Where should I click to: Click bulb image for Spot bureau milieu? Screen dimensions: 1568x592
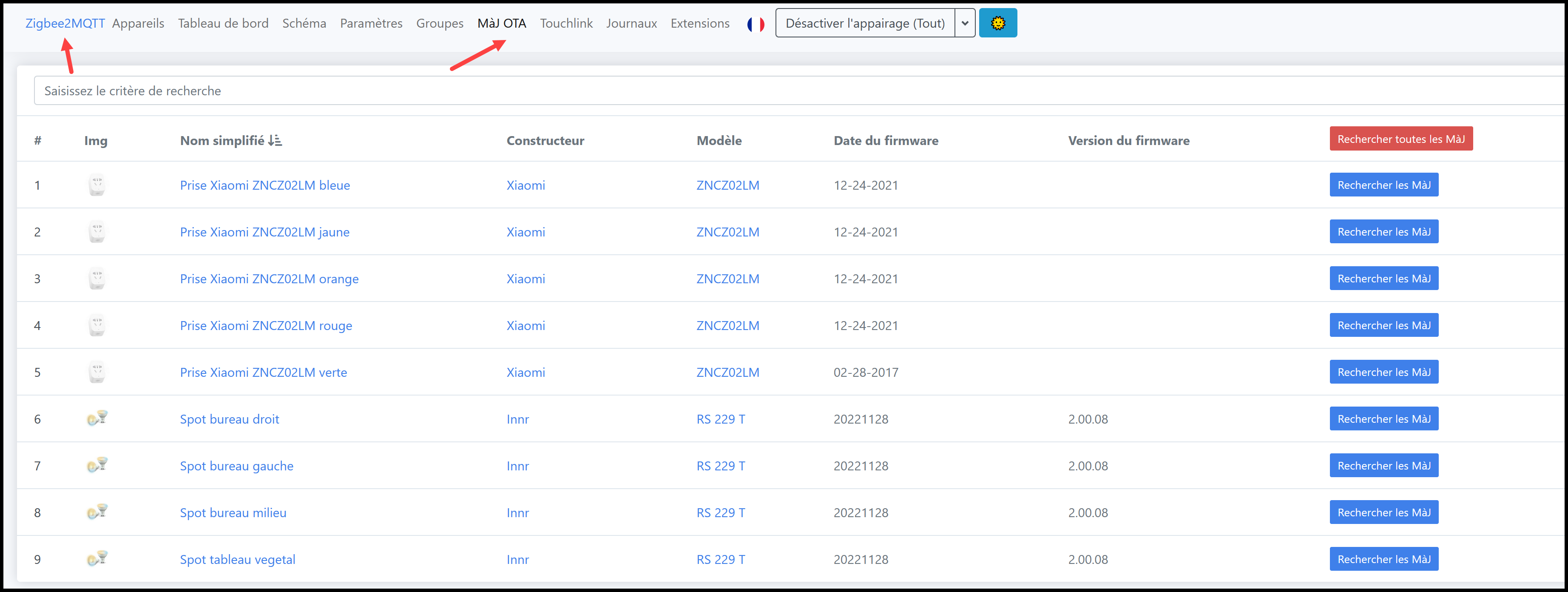[x=97, y=512]
